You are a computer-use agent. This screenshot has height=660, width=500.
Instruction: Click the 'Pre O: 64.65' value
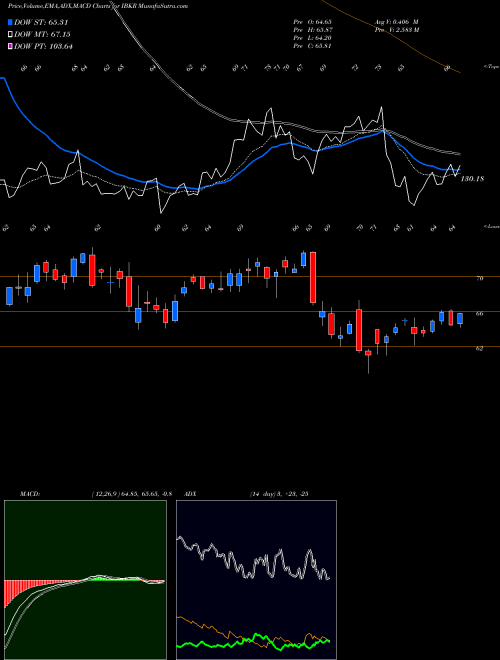click(x=312, y=22)
